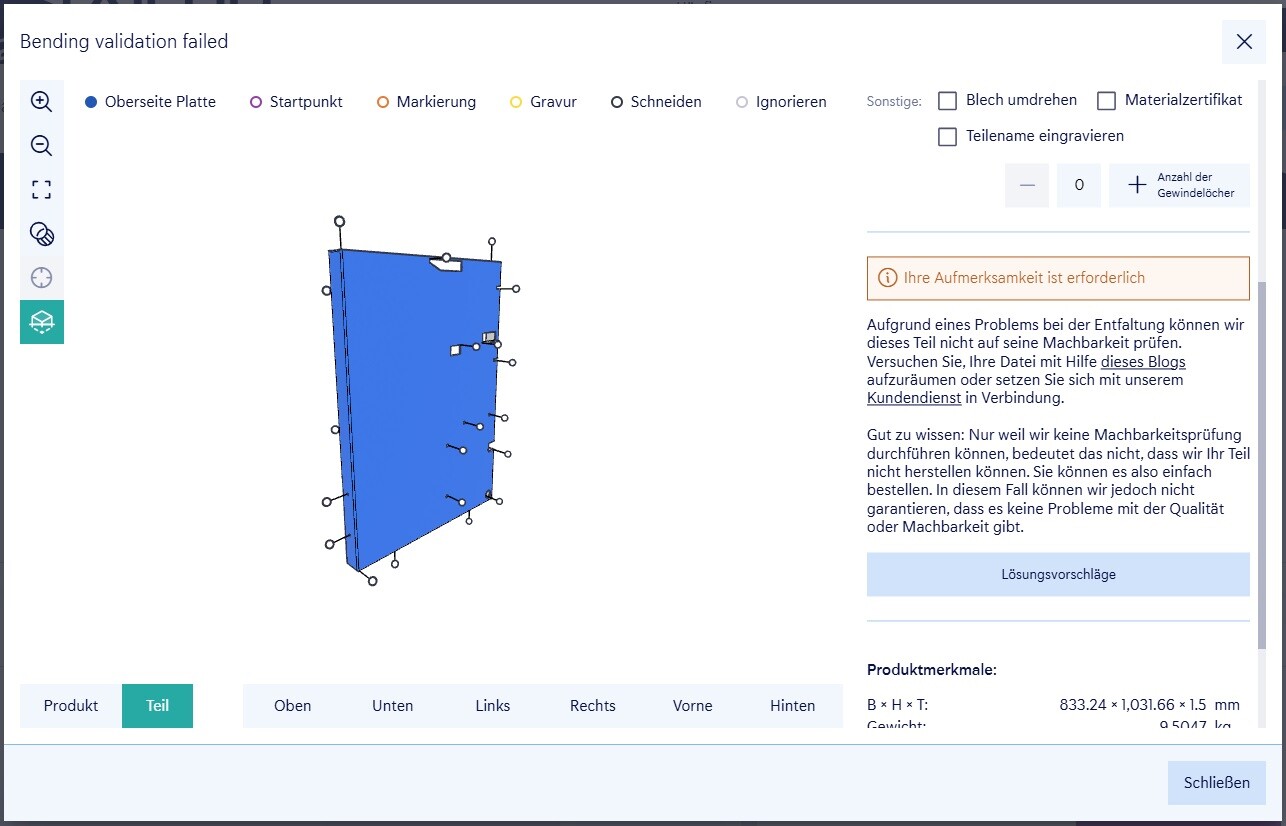Click the plus icon for Gewindelöcher

(1137, 185)
